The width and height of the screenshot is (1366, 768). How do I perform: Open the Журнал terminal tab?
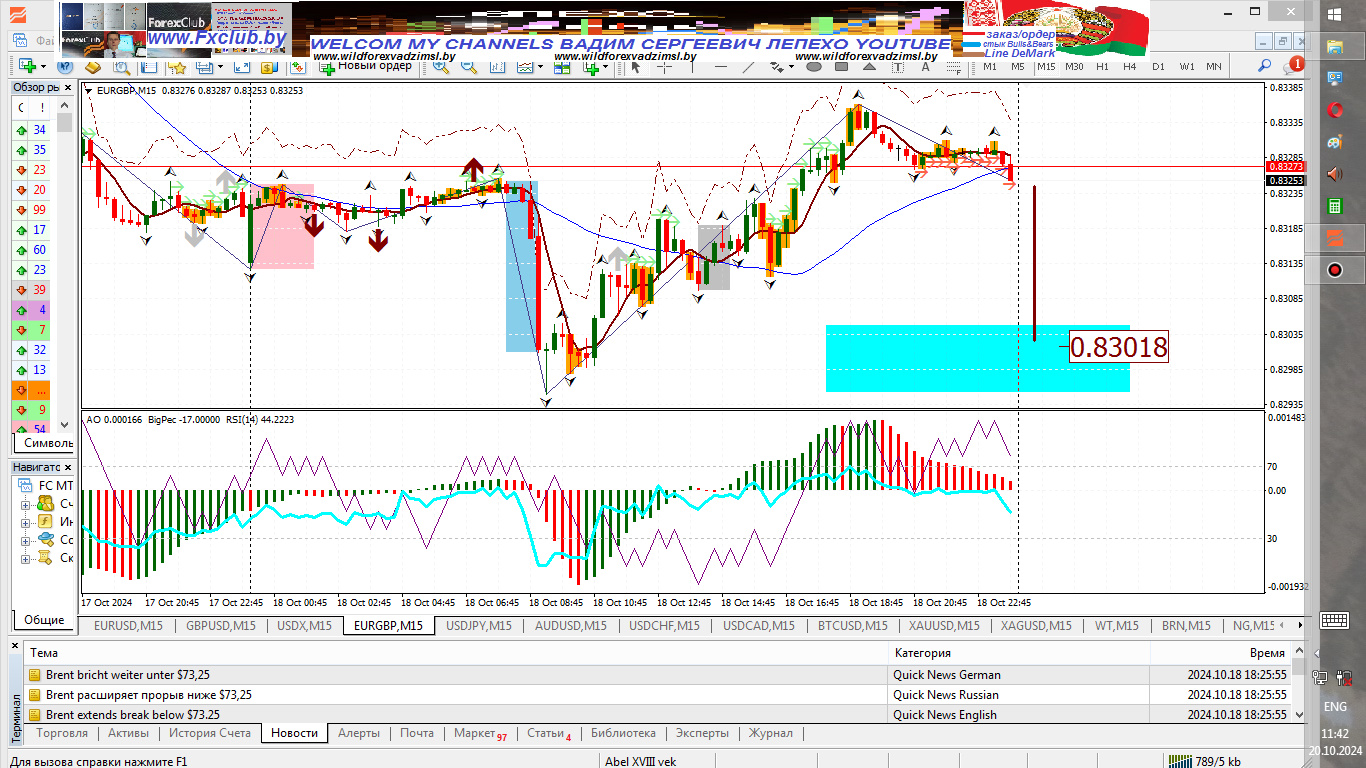pyautogui.click(x=771, y=733)
